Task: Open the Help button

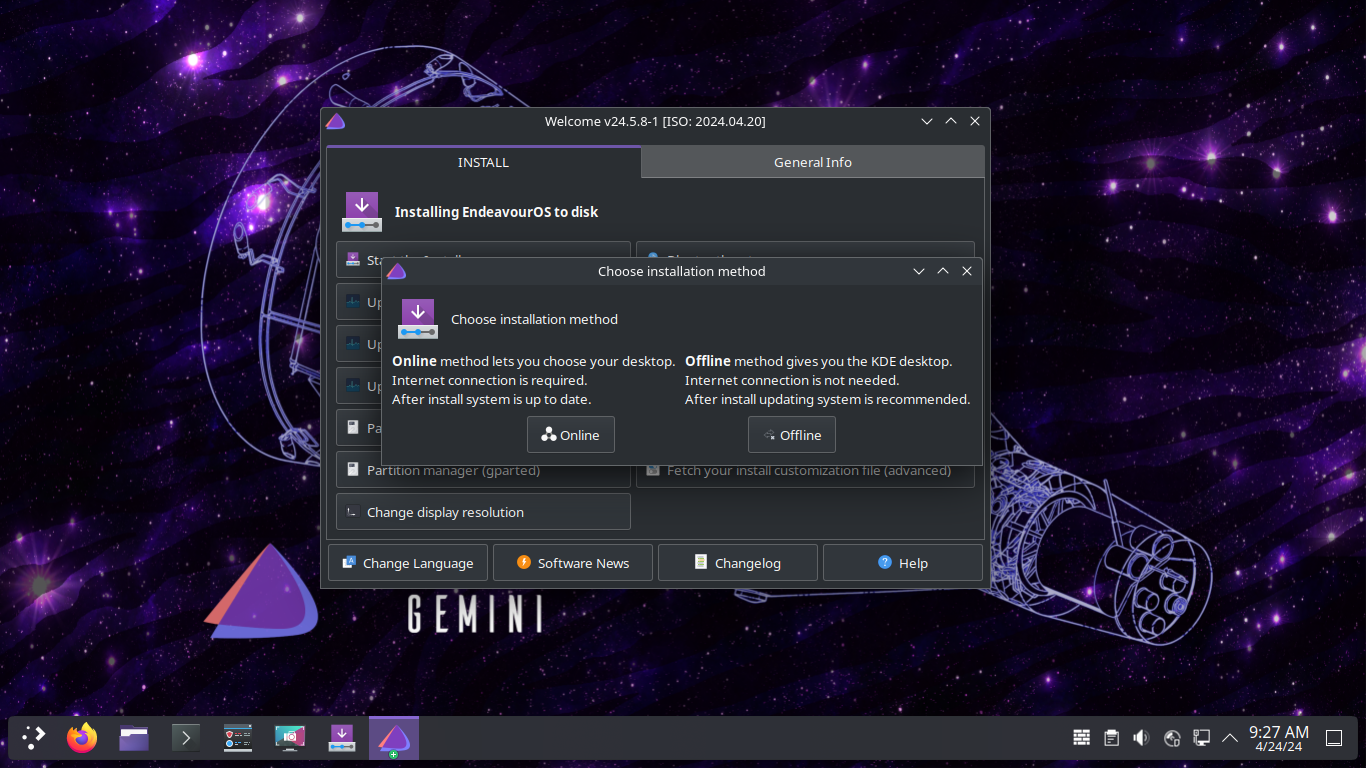Action: [902, 563]
